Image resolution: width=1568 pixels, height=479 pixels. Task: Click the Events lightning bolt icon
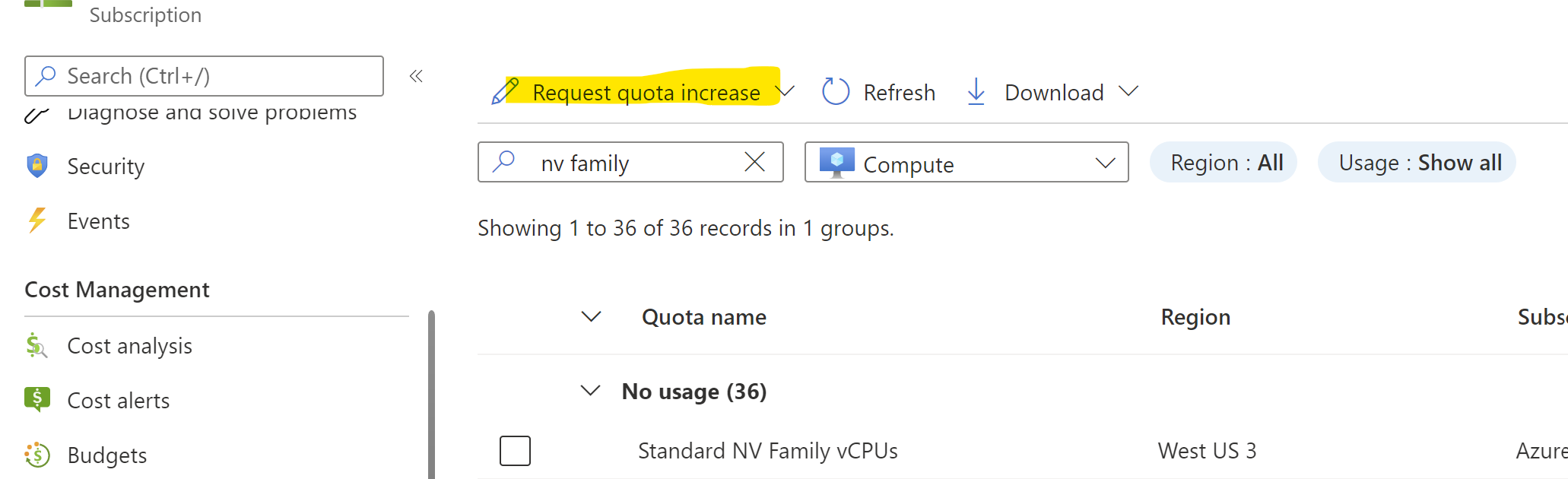[37, 220]
